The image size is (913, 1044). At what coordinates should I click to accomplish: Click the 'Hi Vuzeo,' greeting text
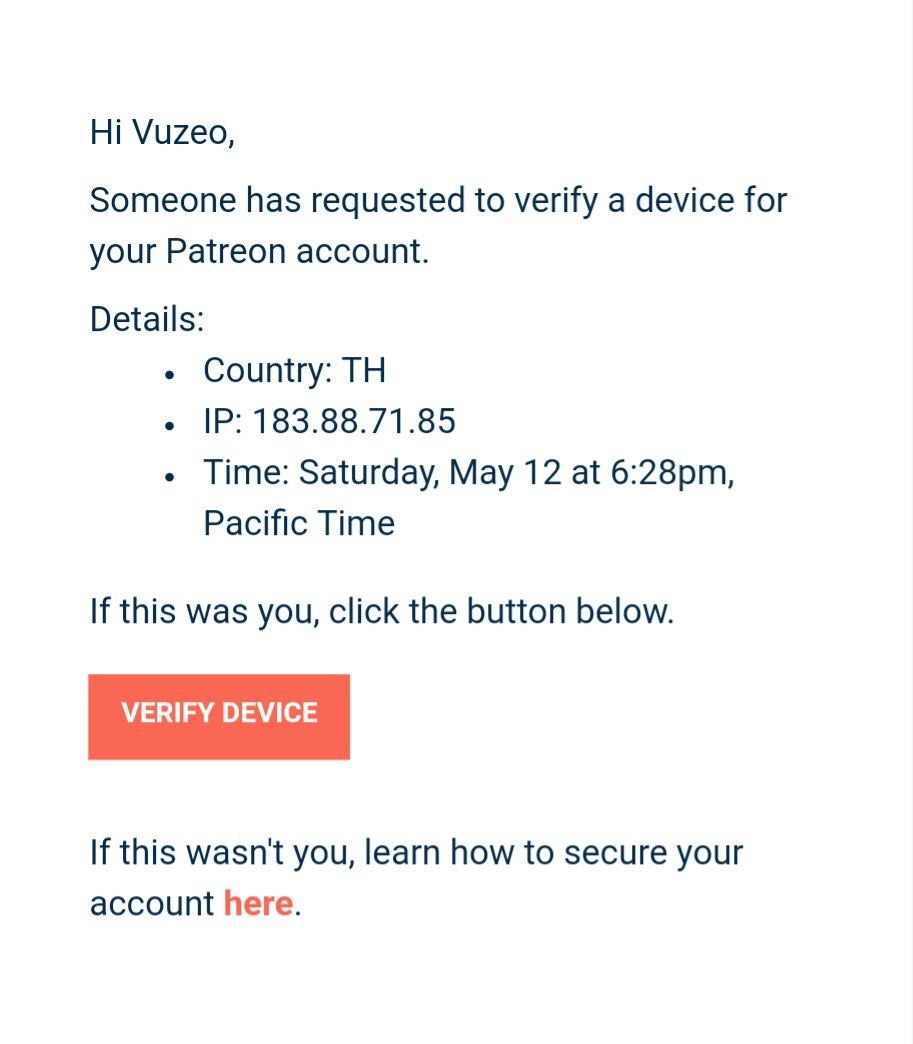coord(162,132)
